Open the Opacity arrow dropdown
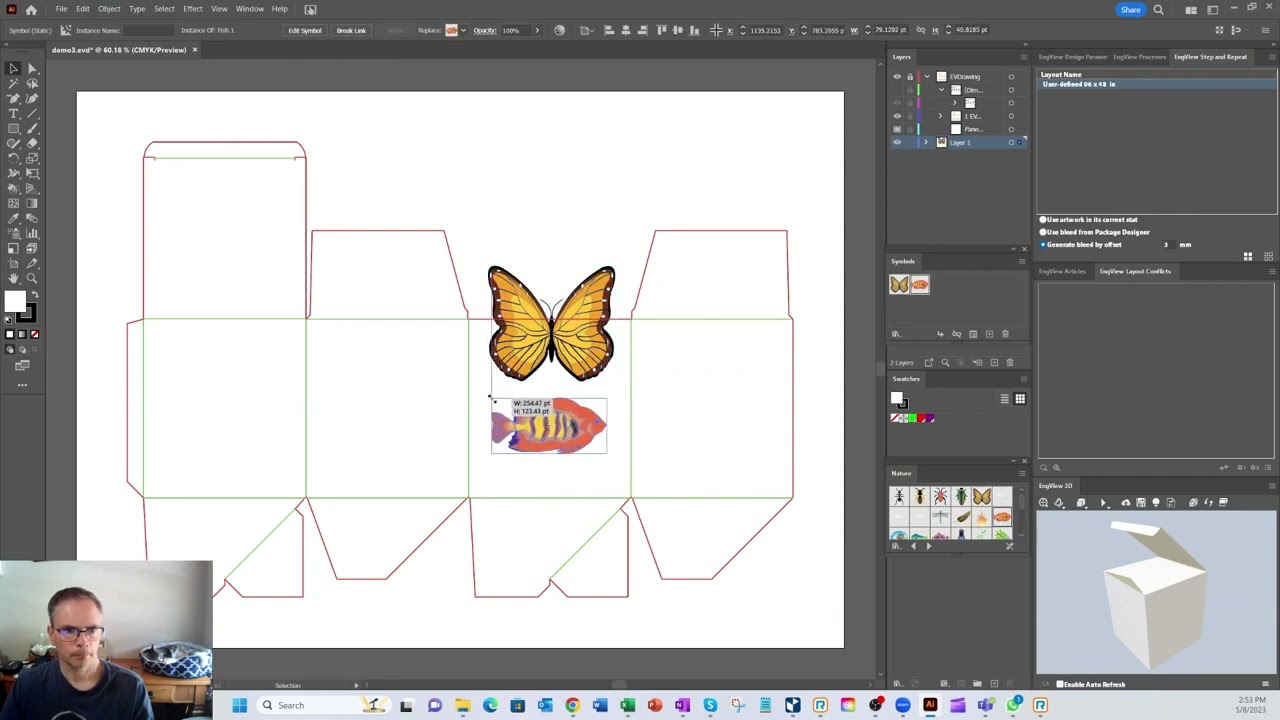Screen dimensions: 1280x720 [537, 30]
